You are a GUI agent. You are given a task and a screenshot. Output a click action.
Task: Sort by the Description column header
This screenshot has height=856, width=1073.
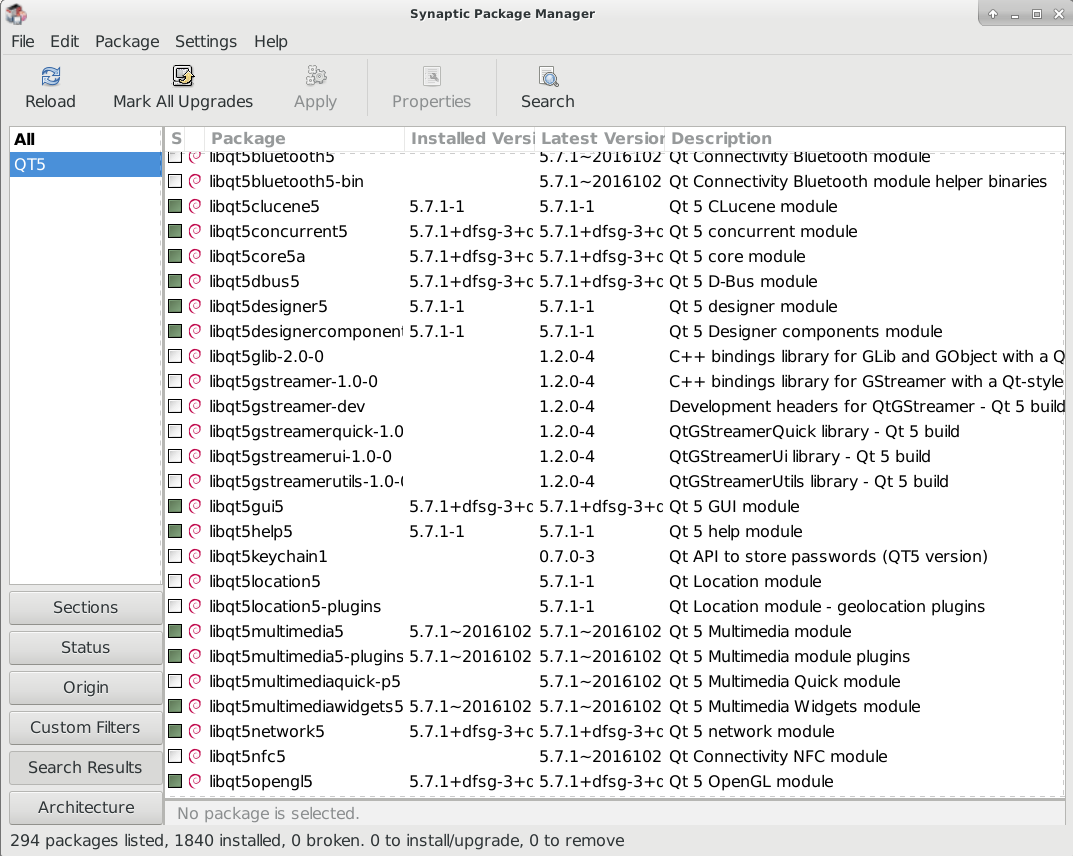(865, 139)
